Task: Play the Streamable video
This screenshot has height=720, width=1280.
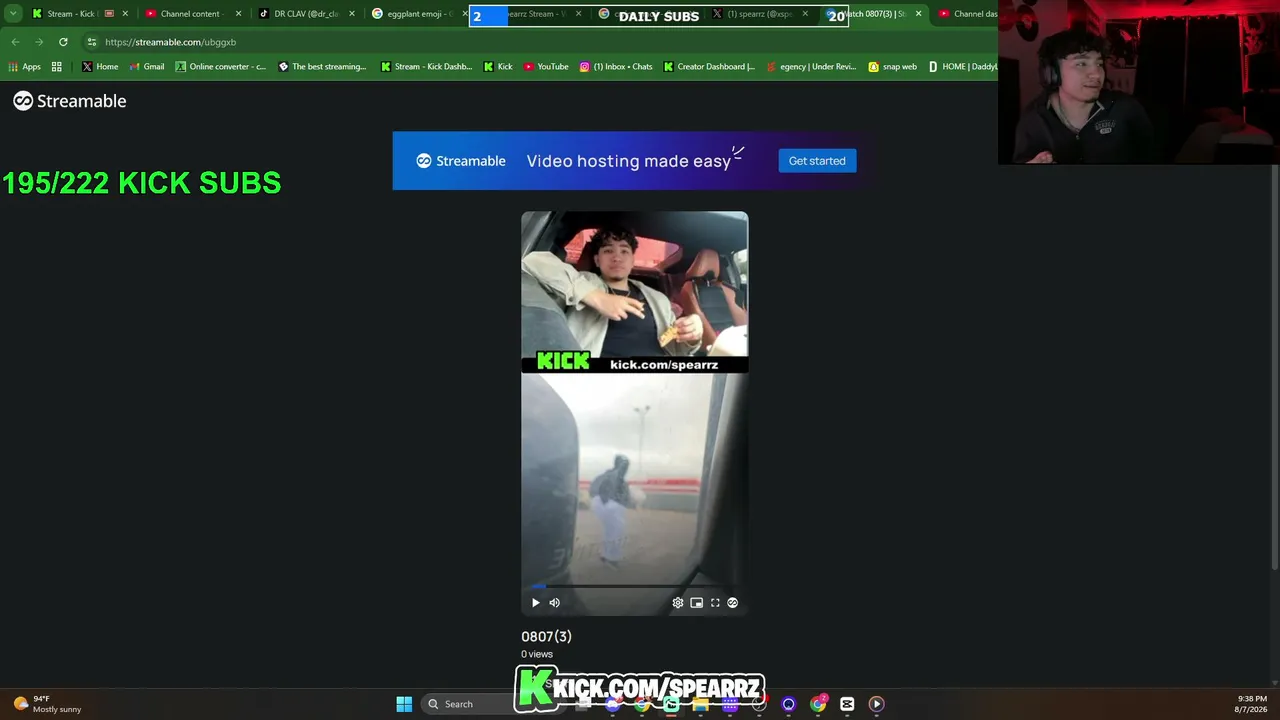Action: (x=536, y=603)
